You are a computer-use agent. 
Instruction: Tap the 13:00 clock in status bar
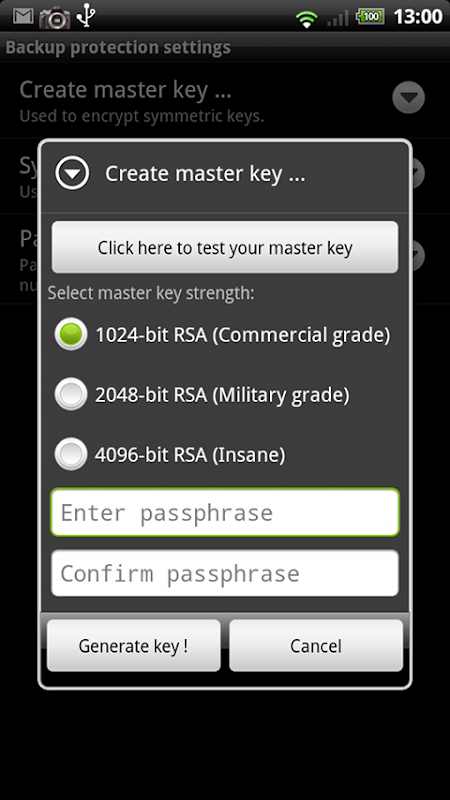(x=418, y=16)
